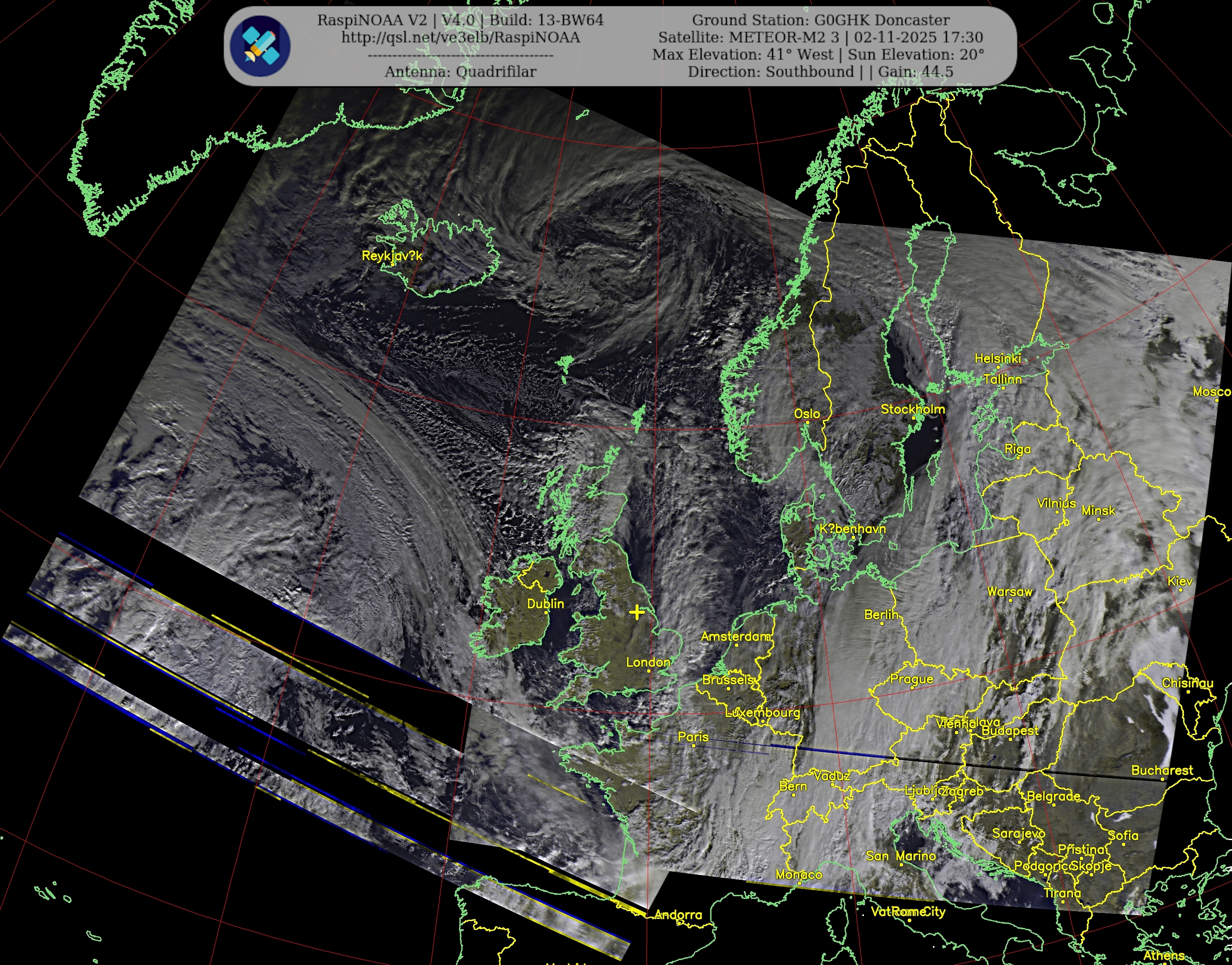Click the Prague city label
The image size is (1232, 965).
[912, 678]
